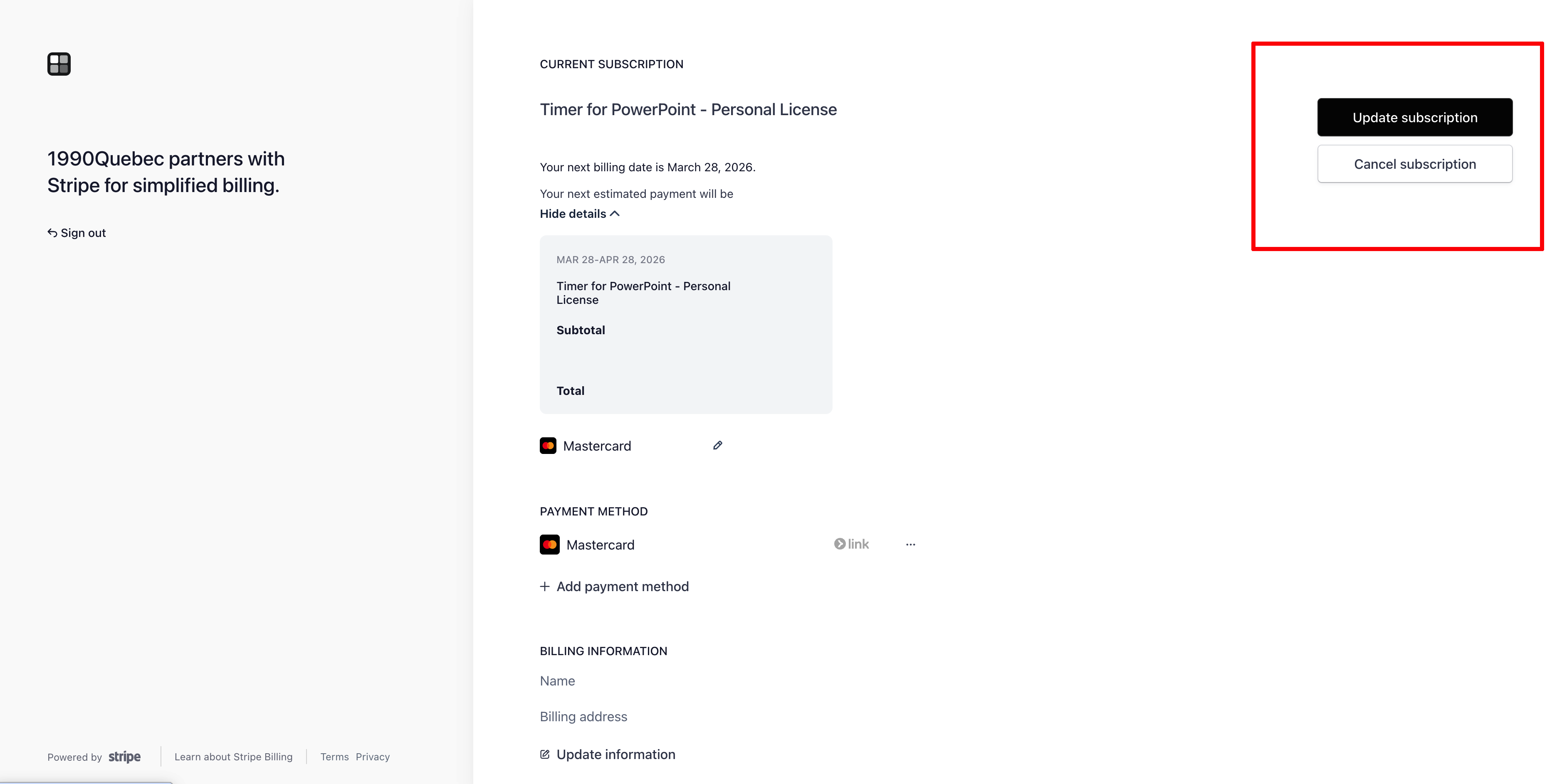Click the Stripe wordmark logo
Image resolution: width=1562 pixels, height=784 pixels.
coord(124,756)
